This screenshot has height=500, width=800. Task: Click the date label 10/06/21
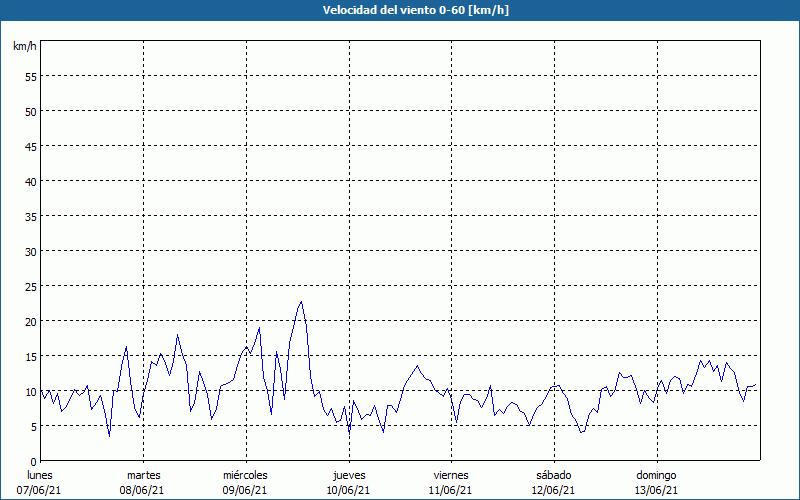point(348,490)
